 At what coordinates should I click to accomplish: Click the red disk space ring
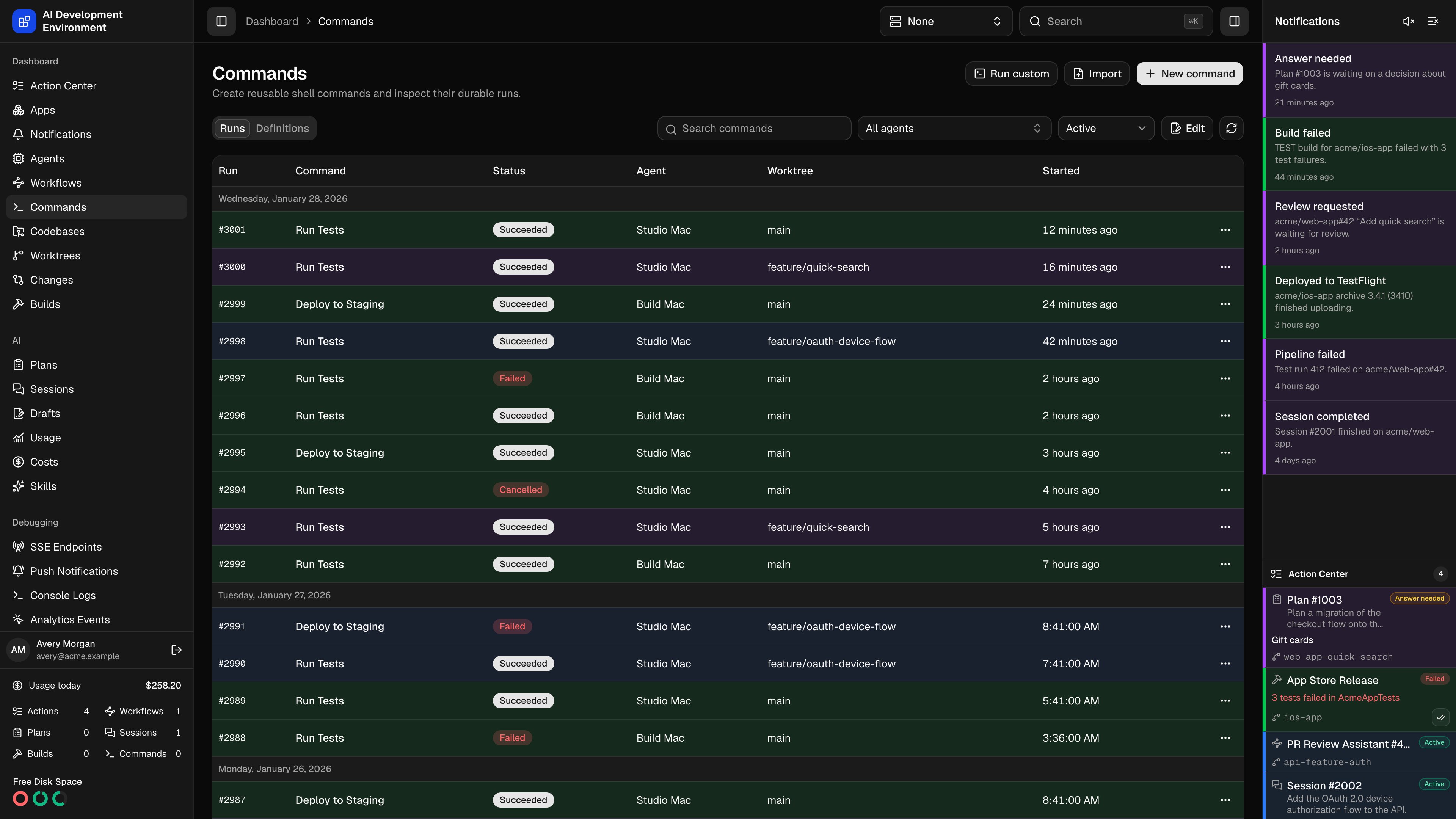(x=20, y=799)
